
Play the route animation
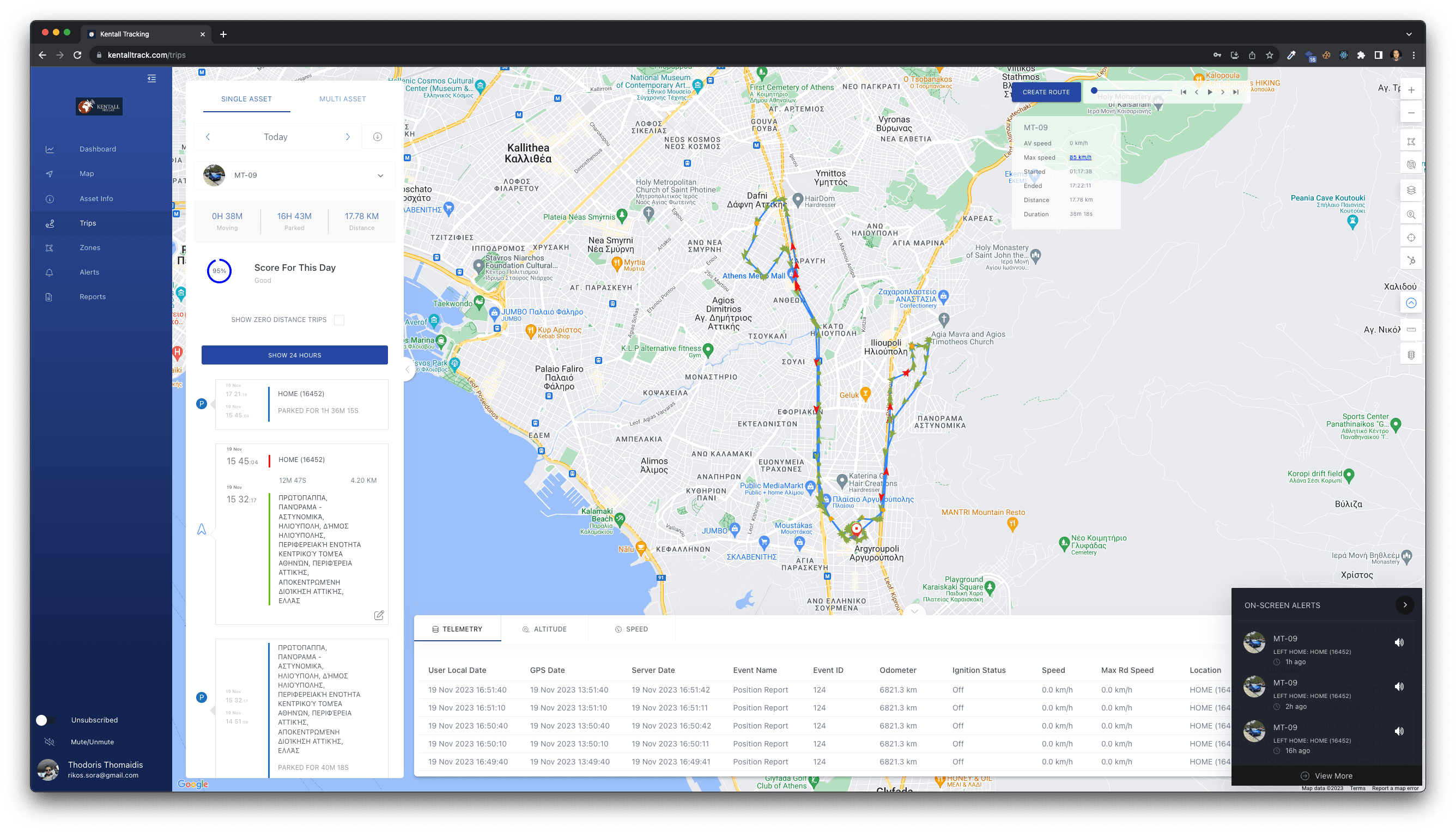(x=1210, y=92)
